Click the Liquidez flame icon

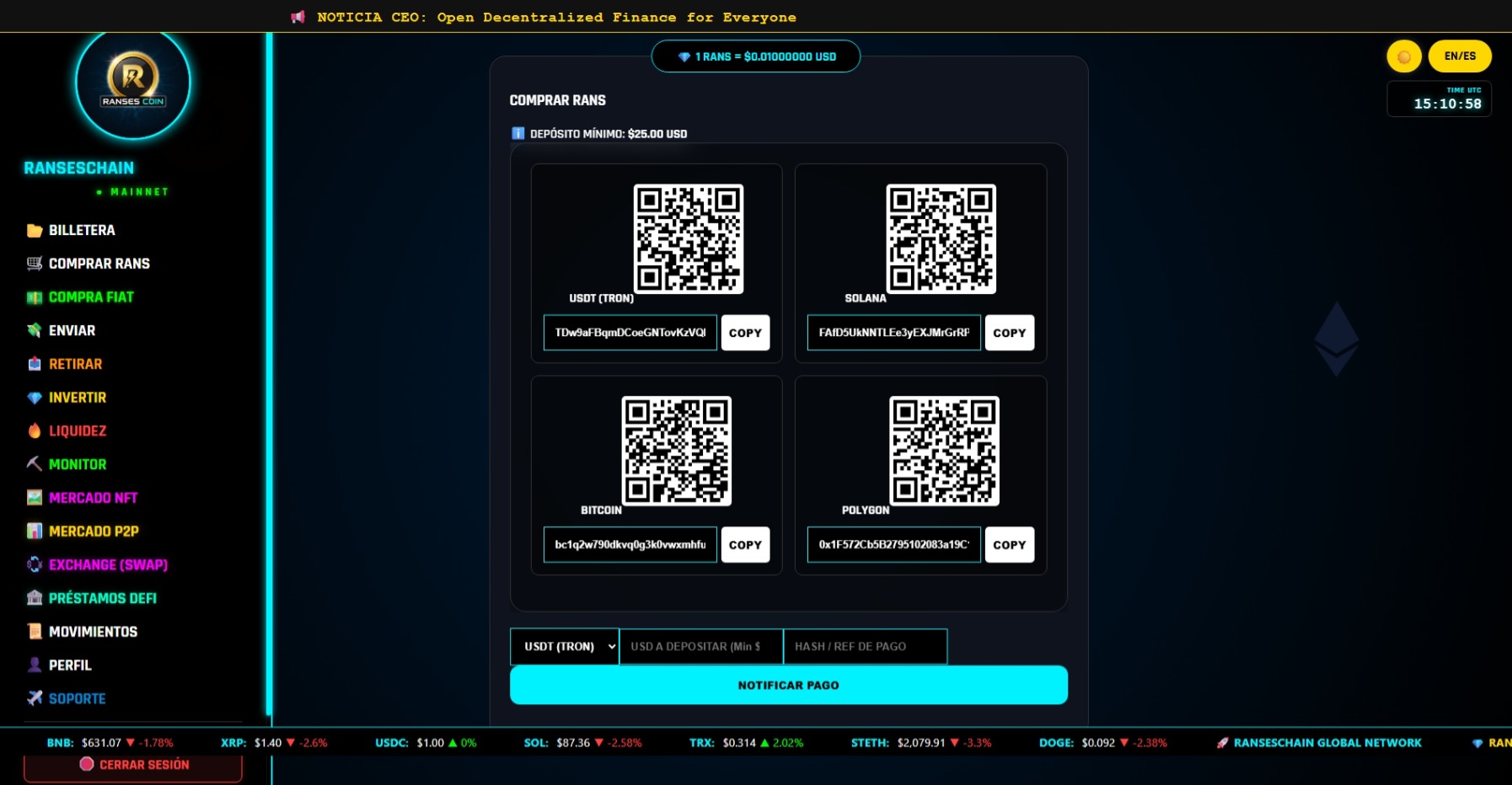point(34,430)
